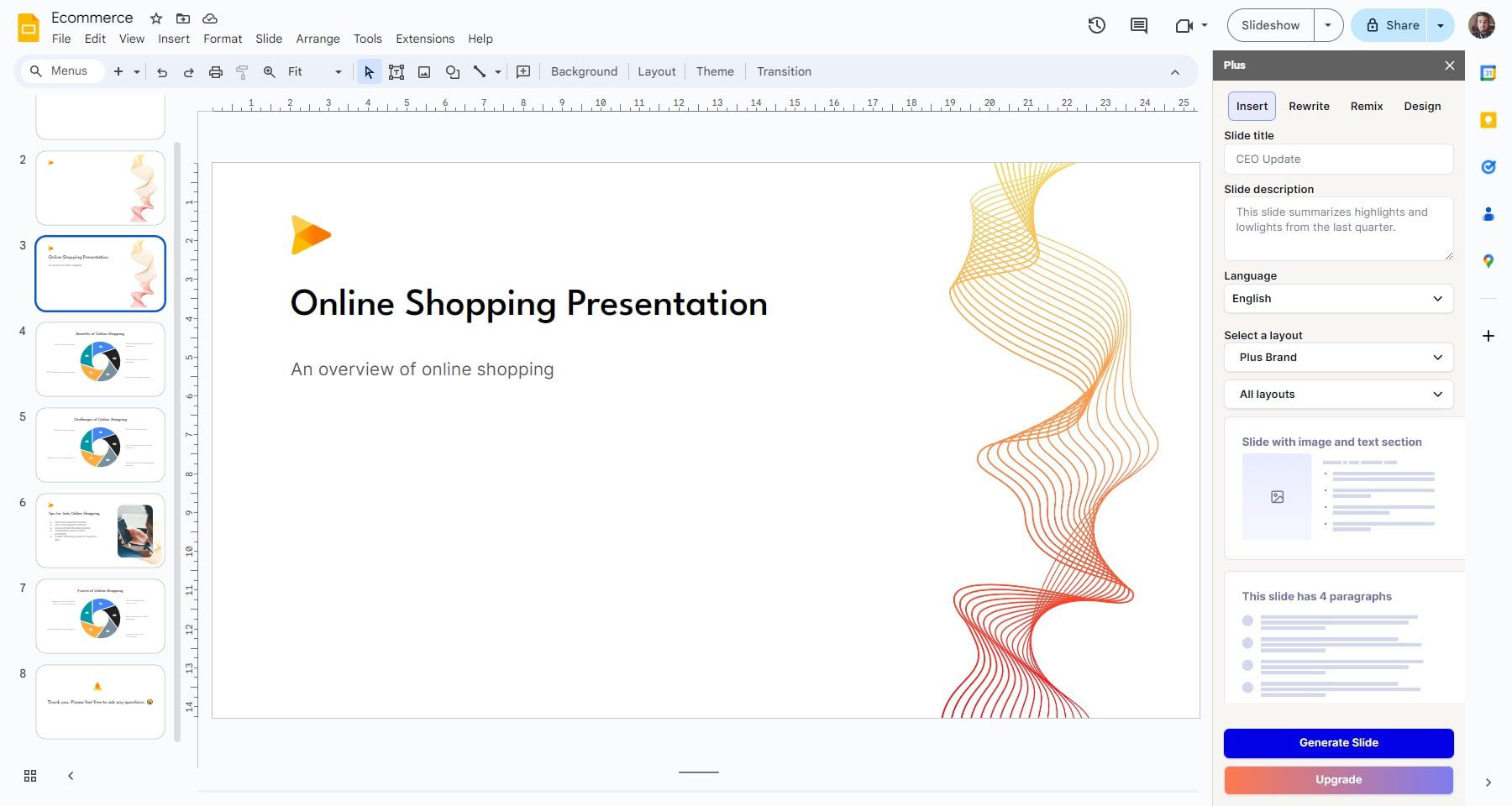Open the Plus Brand layout dropdown

point(1337,357)
